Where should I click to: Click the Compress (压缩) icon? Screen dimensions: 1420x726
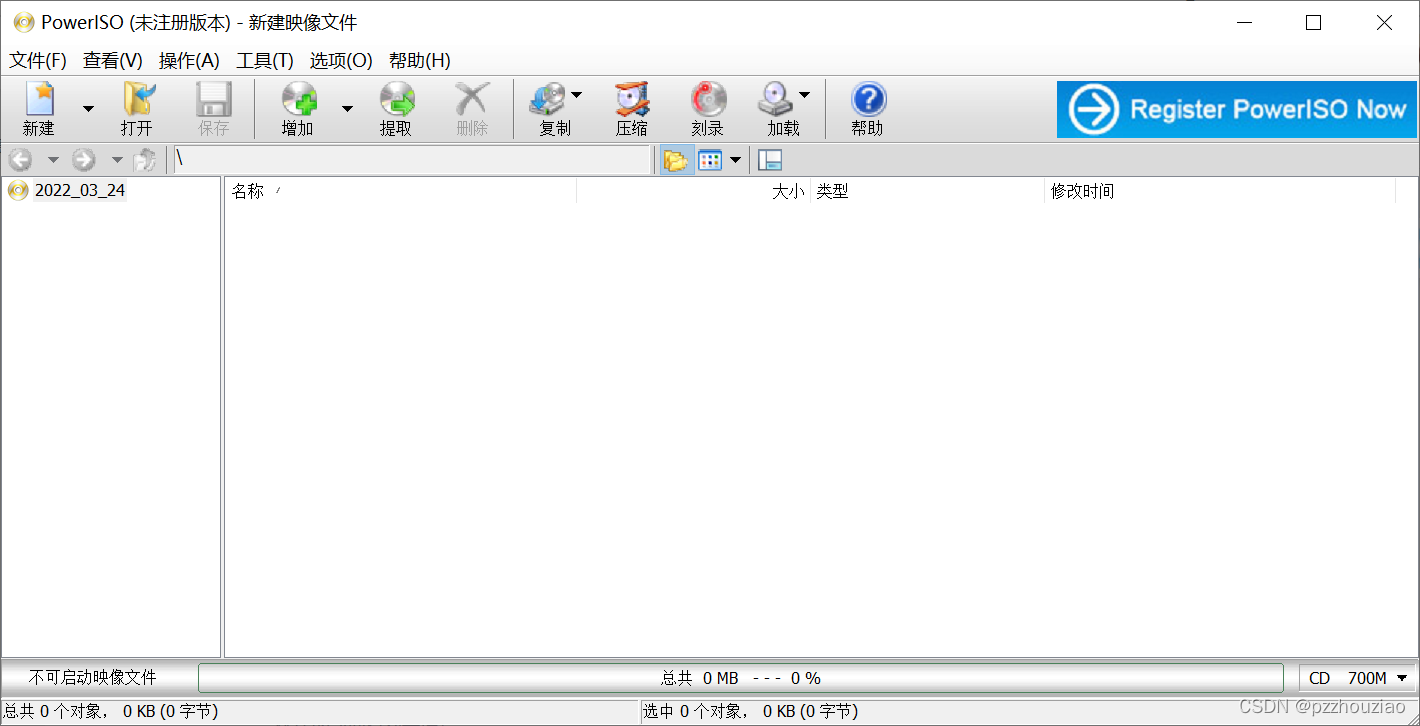(x=631, y=100)
